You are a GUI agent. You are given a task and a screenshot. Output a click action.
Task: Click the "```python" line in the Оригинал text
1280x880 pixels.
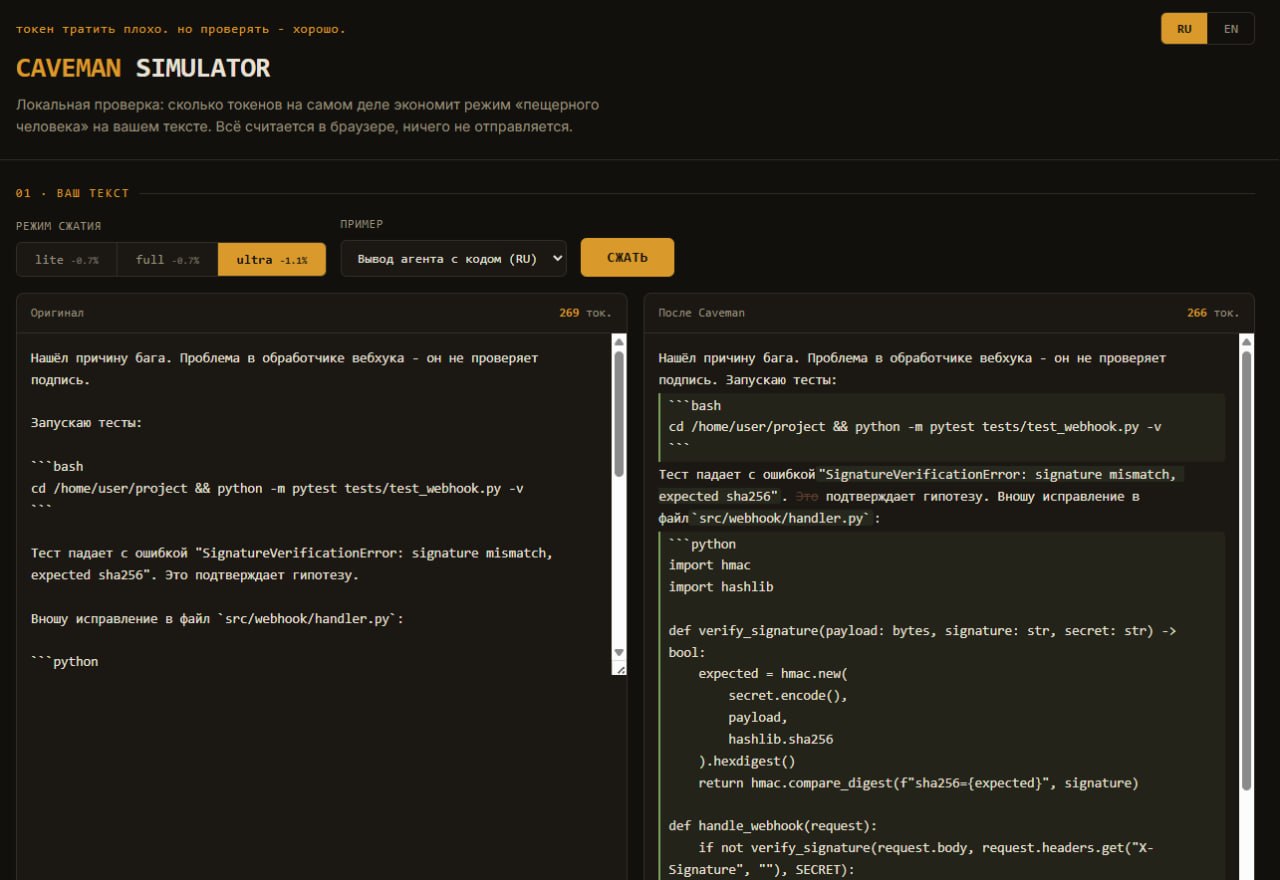(65, 662)
